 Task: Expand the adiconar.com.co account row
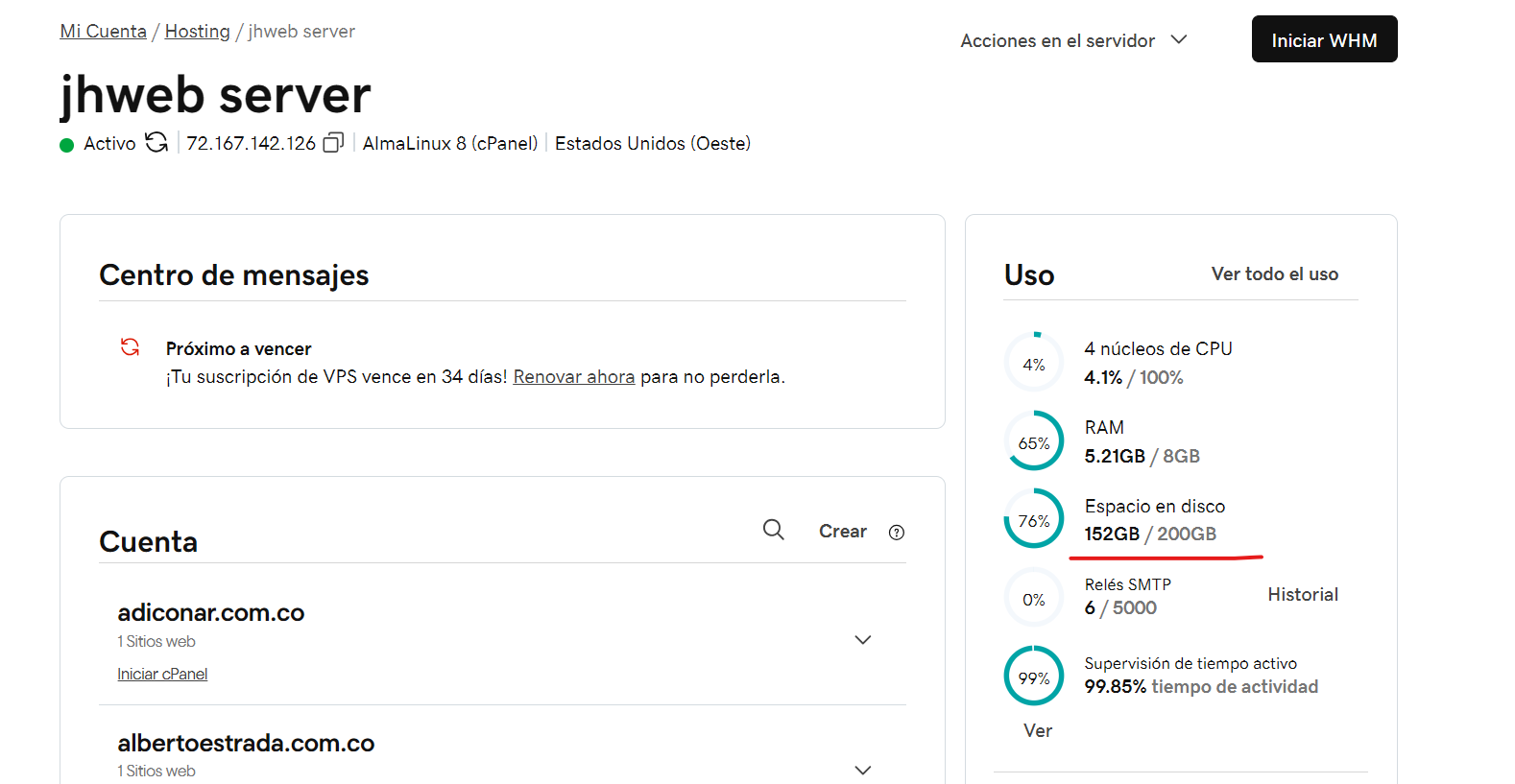[862, 640]
